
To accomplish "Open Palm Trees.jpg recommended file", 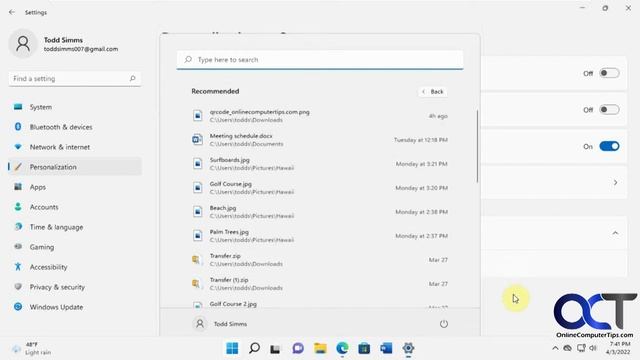I will 320,236.
